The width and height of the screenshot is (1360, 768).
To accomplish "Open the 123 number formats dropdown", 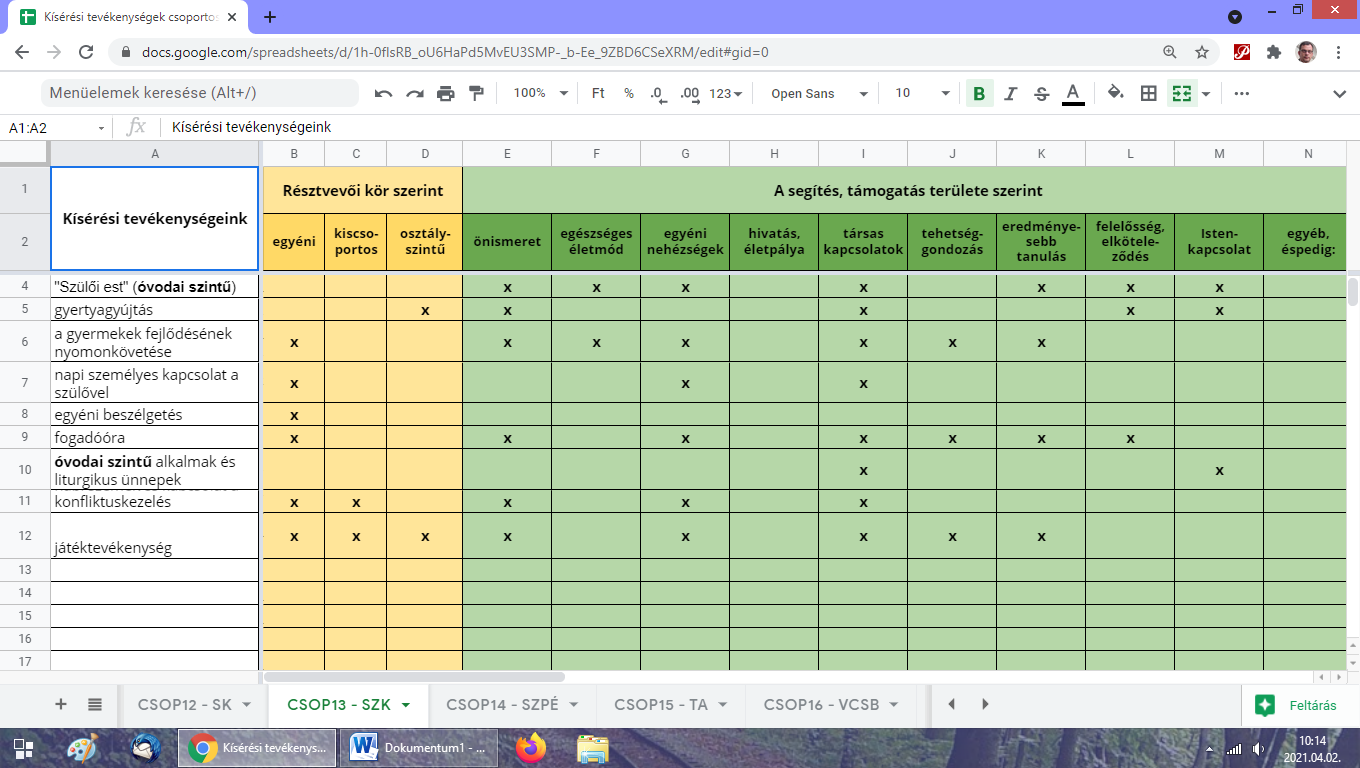I will [726, 93].
